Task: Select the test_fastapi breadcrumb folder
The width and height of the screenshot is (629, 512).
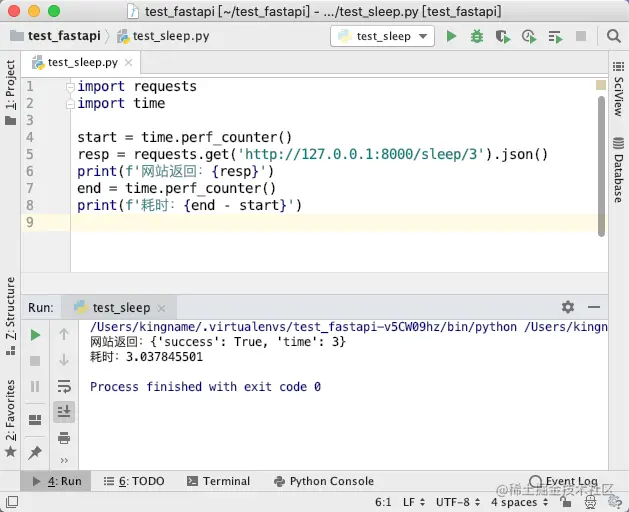Action: click(55, 36)
